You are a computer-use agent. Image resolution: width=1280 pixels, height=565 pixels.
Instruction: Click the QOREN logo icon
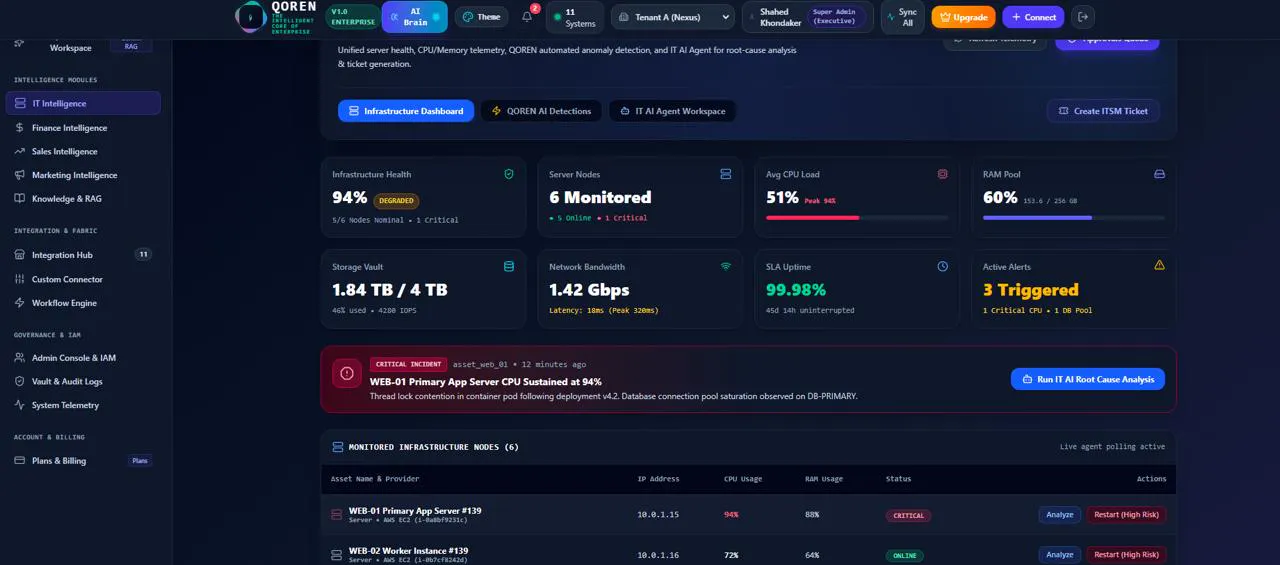tap(251, 17)
